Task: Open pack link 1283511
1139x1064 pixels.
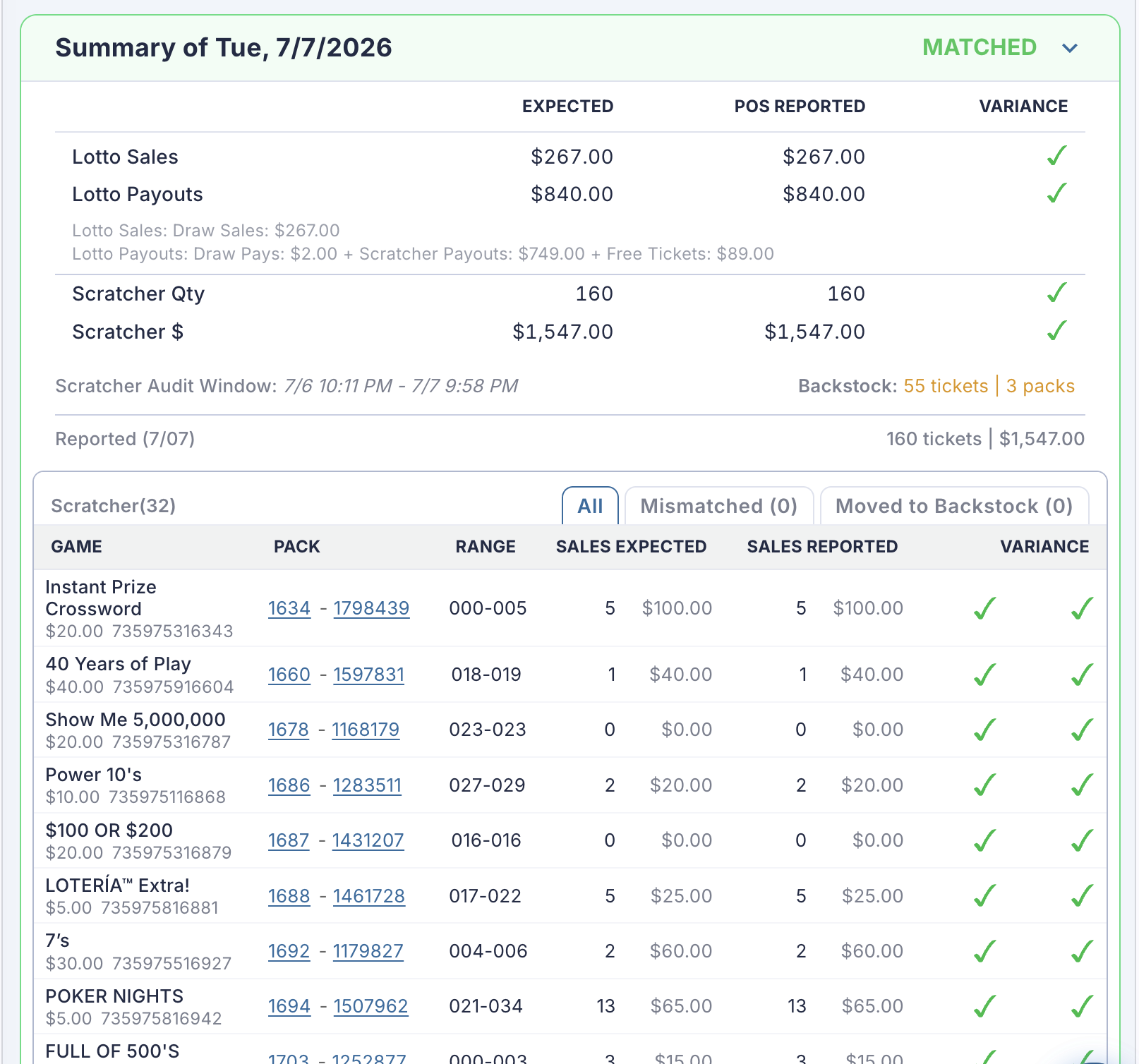Action: tap(367, 785)
